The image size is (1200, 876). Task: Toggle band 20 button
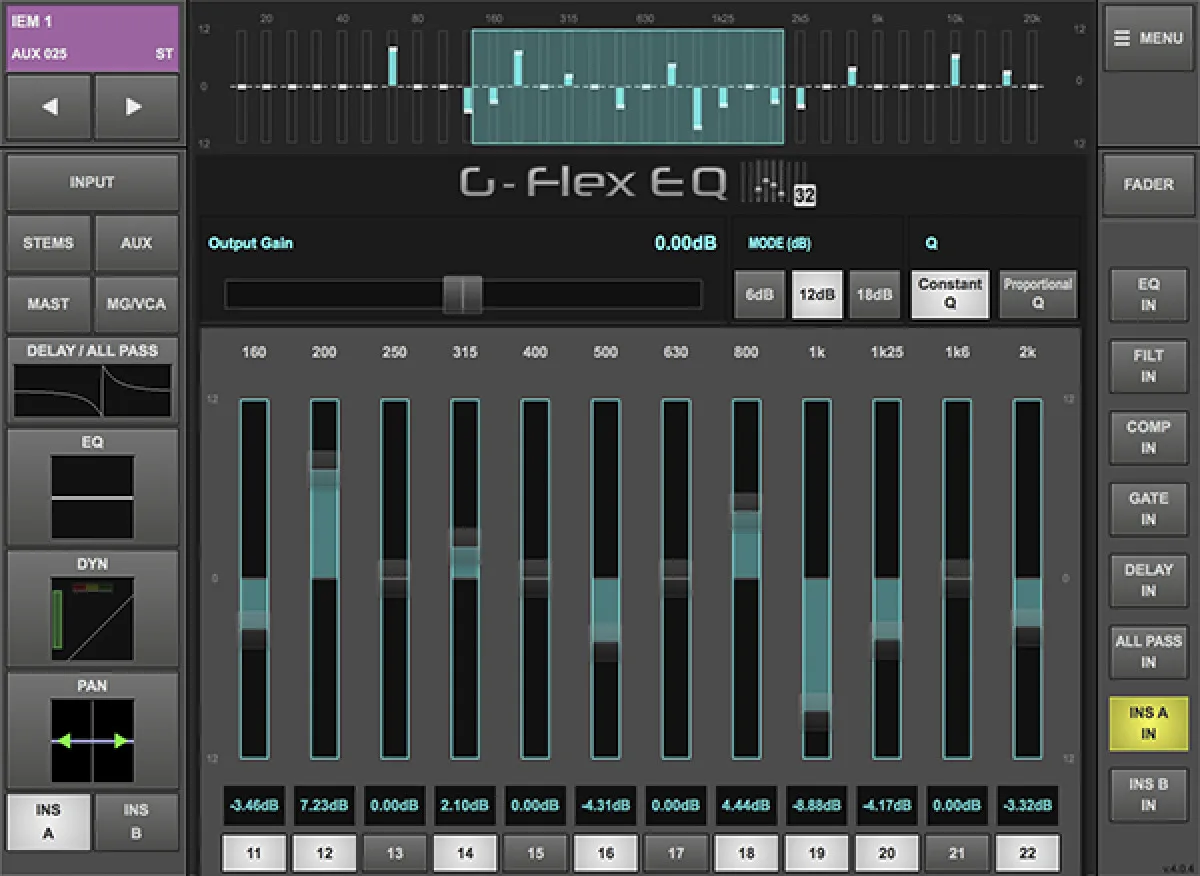(887, 854)
